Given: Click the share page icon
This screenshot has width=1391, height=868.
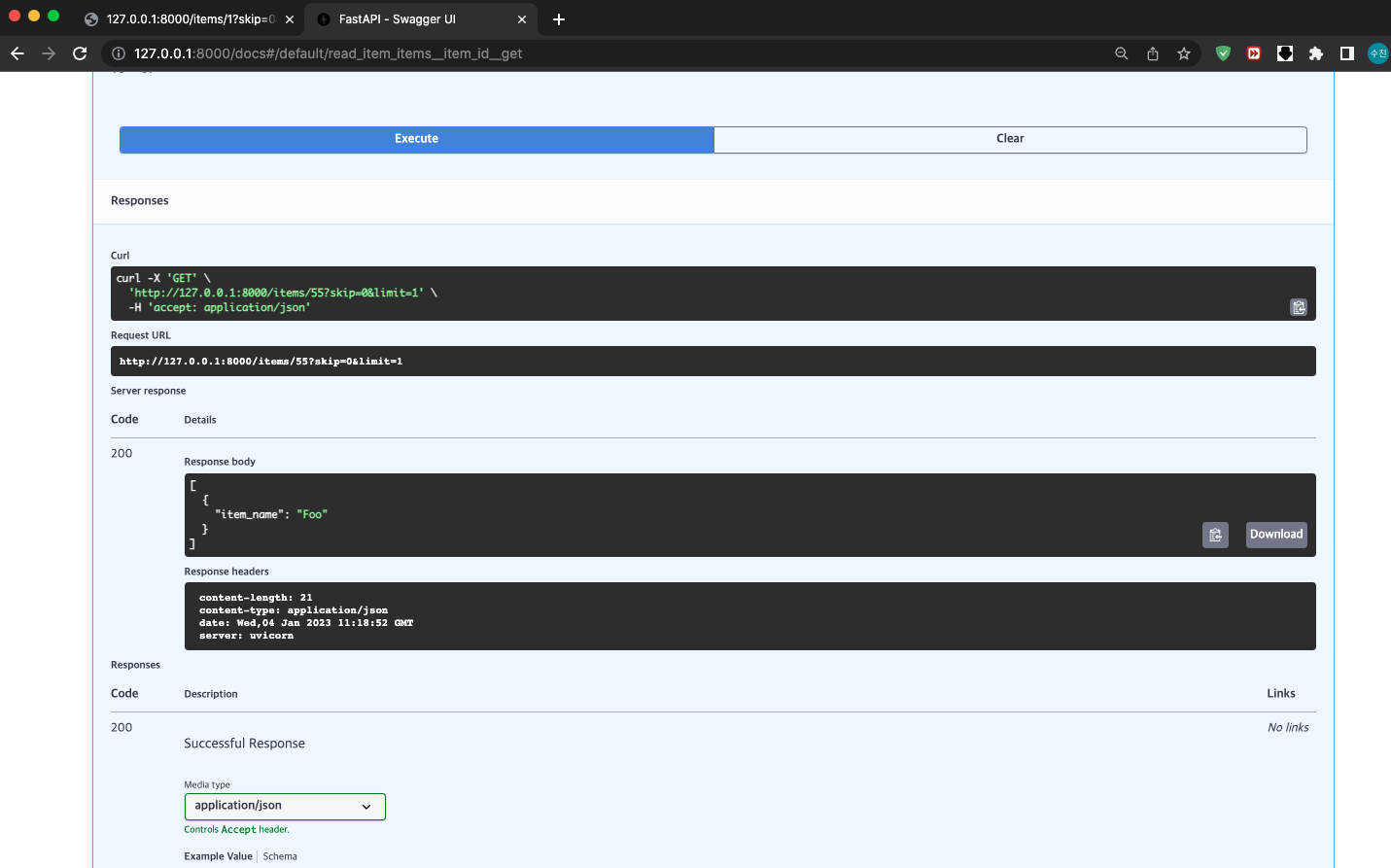Looking at the screenshot, I should coord(1153,53).
